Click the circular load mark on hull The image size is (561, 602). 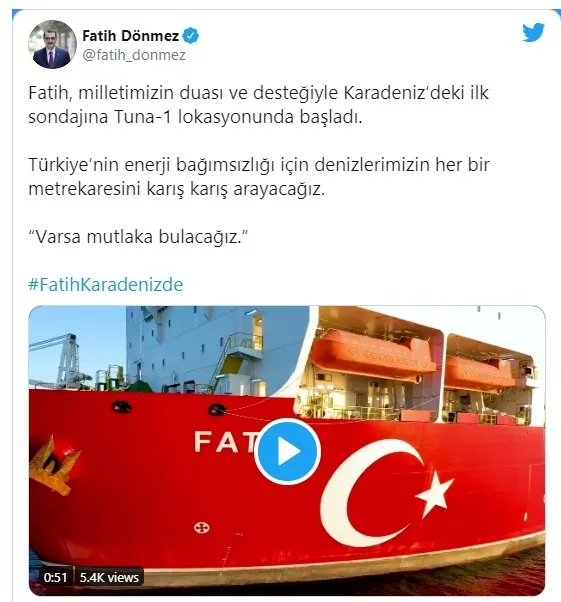[202, 528]
